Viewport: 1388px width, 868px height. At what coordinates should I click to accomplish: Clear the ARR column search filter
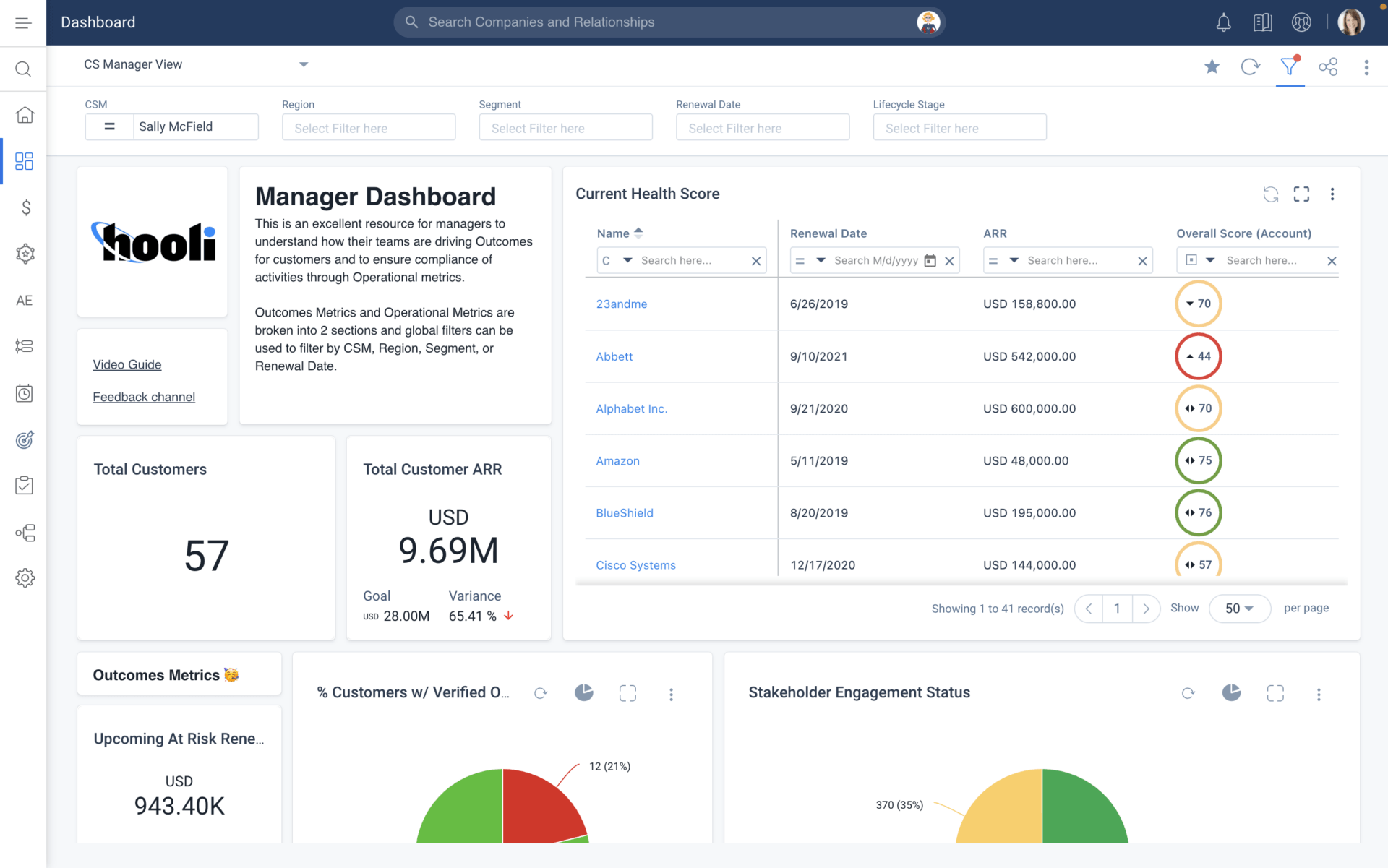[x=1142, y=261]
